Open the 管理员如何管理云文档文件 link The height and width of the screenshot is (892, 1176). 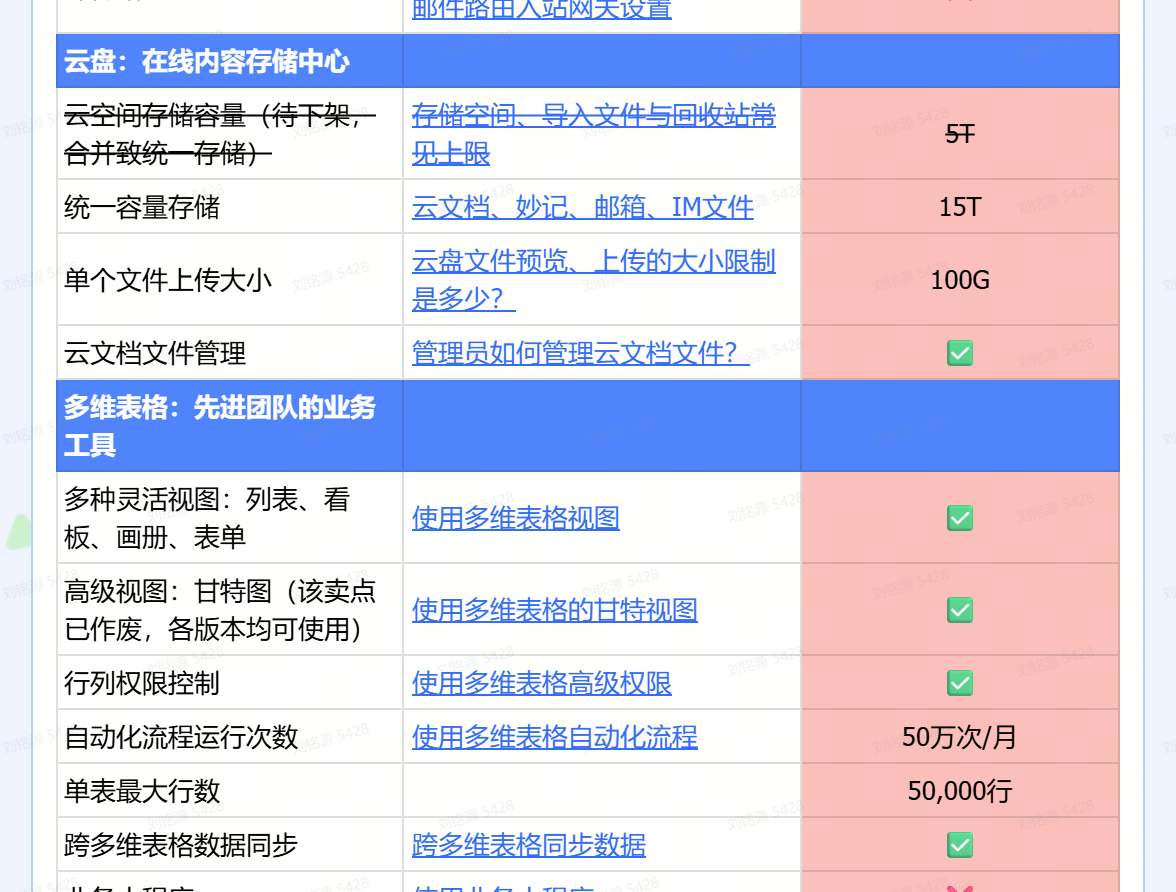point(580,353)
